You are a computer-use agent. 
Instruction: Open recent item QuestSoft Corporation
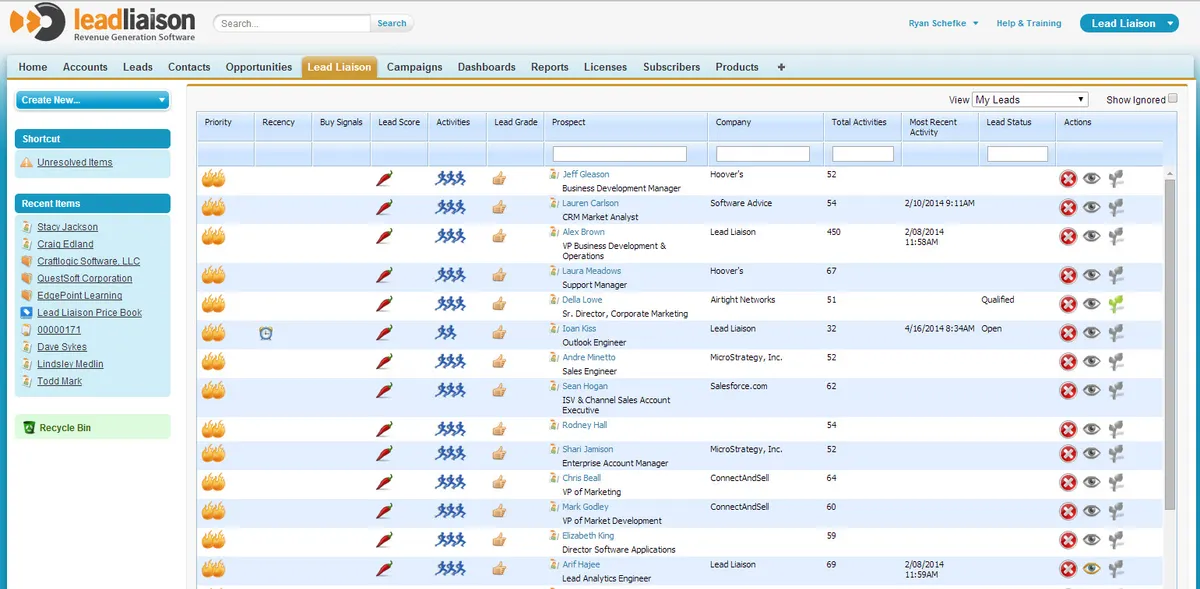tap(84, 278)
